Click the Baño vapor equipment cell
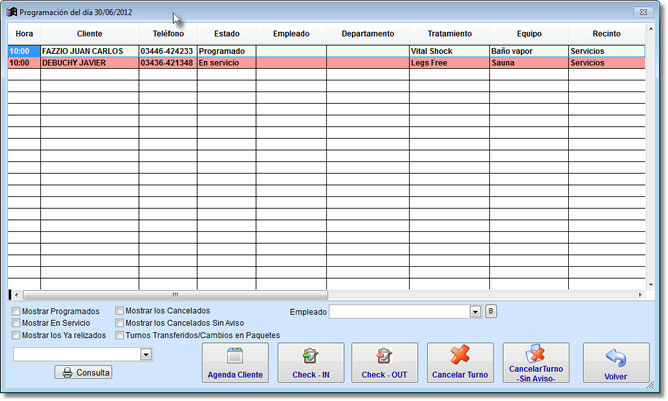This screenshot has height=401, width=668. 529,51
